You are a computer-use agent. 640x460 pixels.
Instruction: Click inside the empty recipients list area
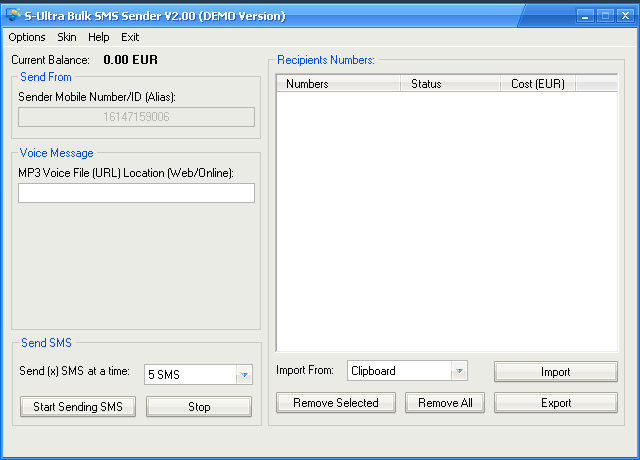pyautogui.click(x=446, y=220)
